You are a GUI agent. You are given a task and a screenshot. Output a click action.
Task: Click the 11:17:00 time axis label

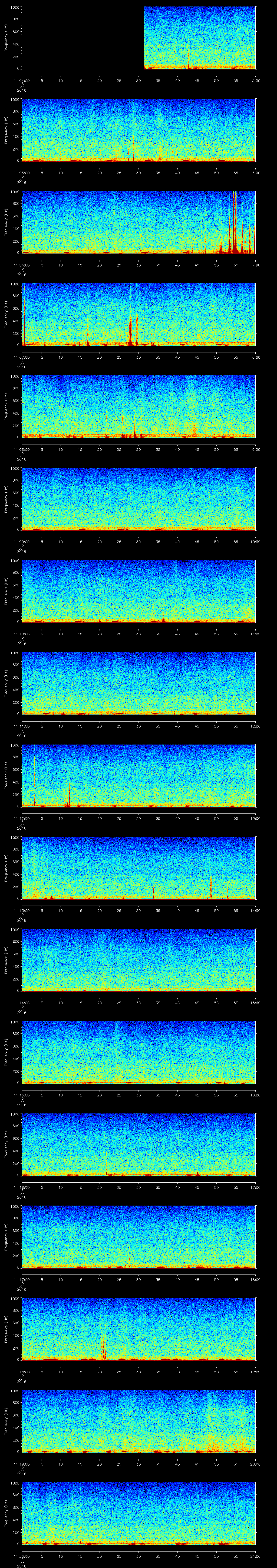click(x=22, y=1279)
